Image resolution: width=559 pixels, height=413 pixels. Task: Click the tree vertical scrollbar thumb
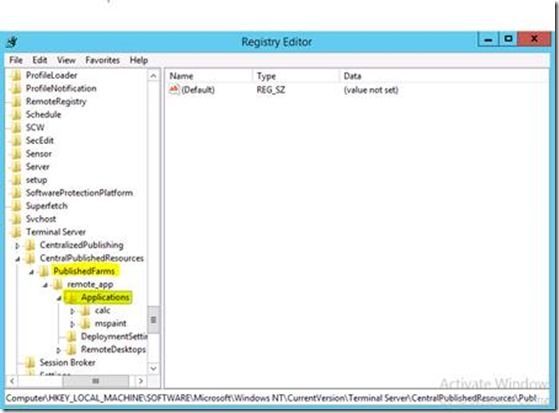click(153, 320)
